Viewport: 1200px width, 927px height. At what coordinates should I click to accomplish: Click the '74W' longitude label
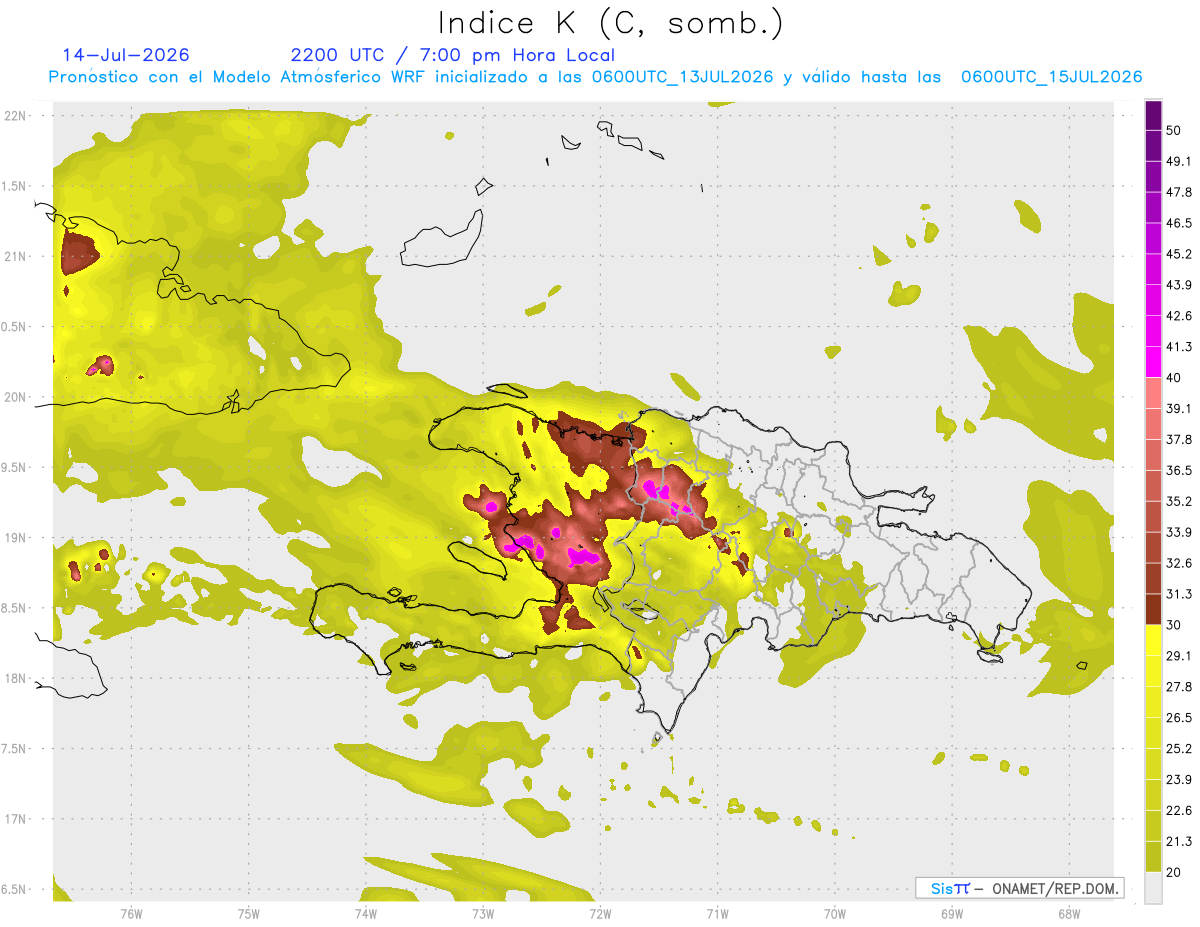[x=365, y=913]
